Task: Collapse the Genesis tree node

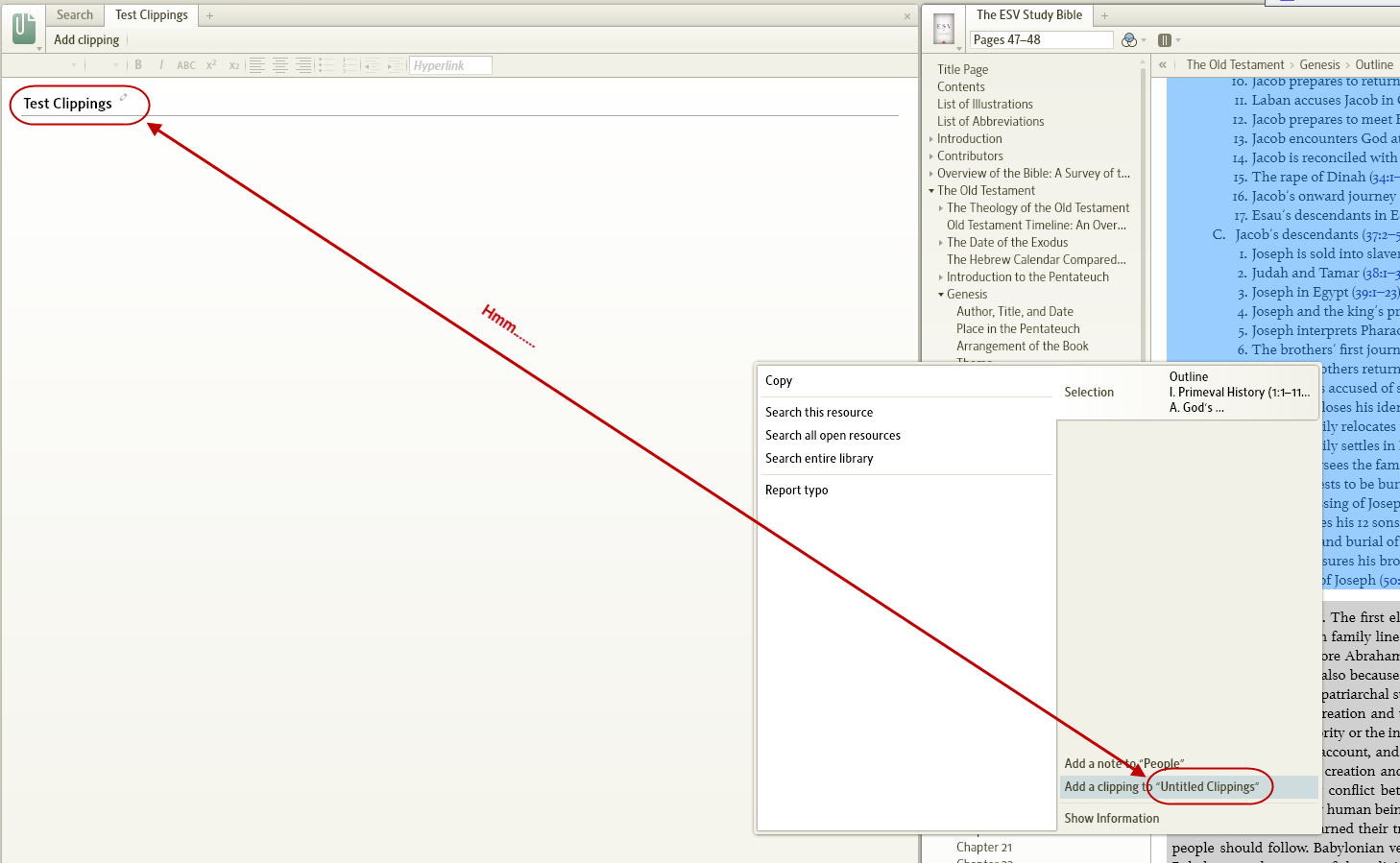Action: [941, 295]
